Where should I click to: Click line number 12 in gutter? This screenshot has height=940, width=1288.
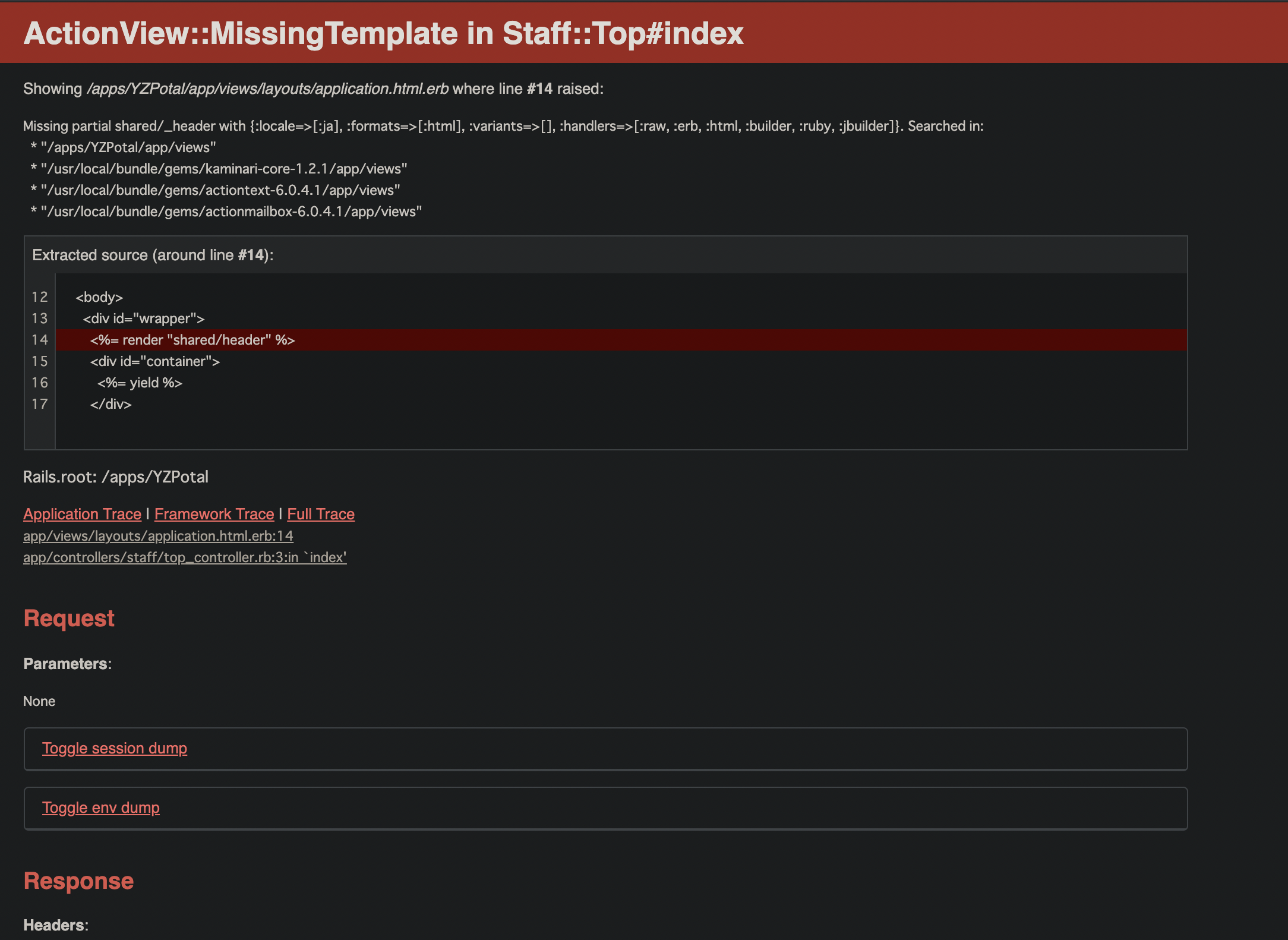pos(39,297)
